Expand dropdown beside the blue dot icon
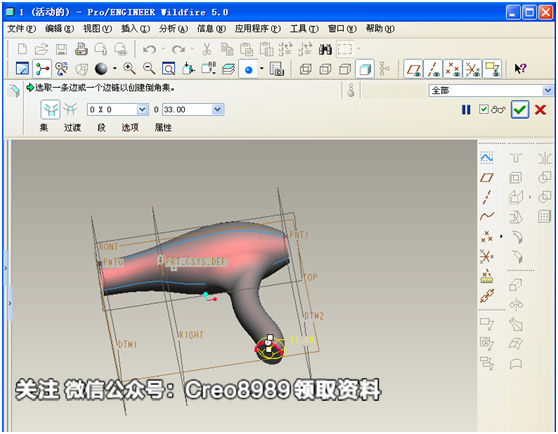558x434 pixels. point(262,68)
